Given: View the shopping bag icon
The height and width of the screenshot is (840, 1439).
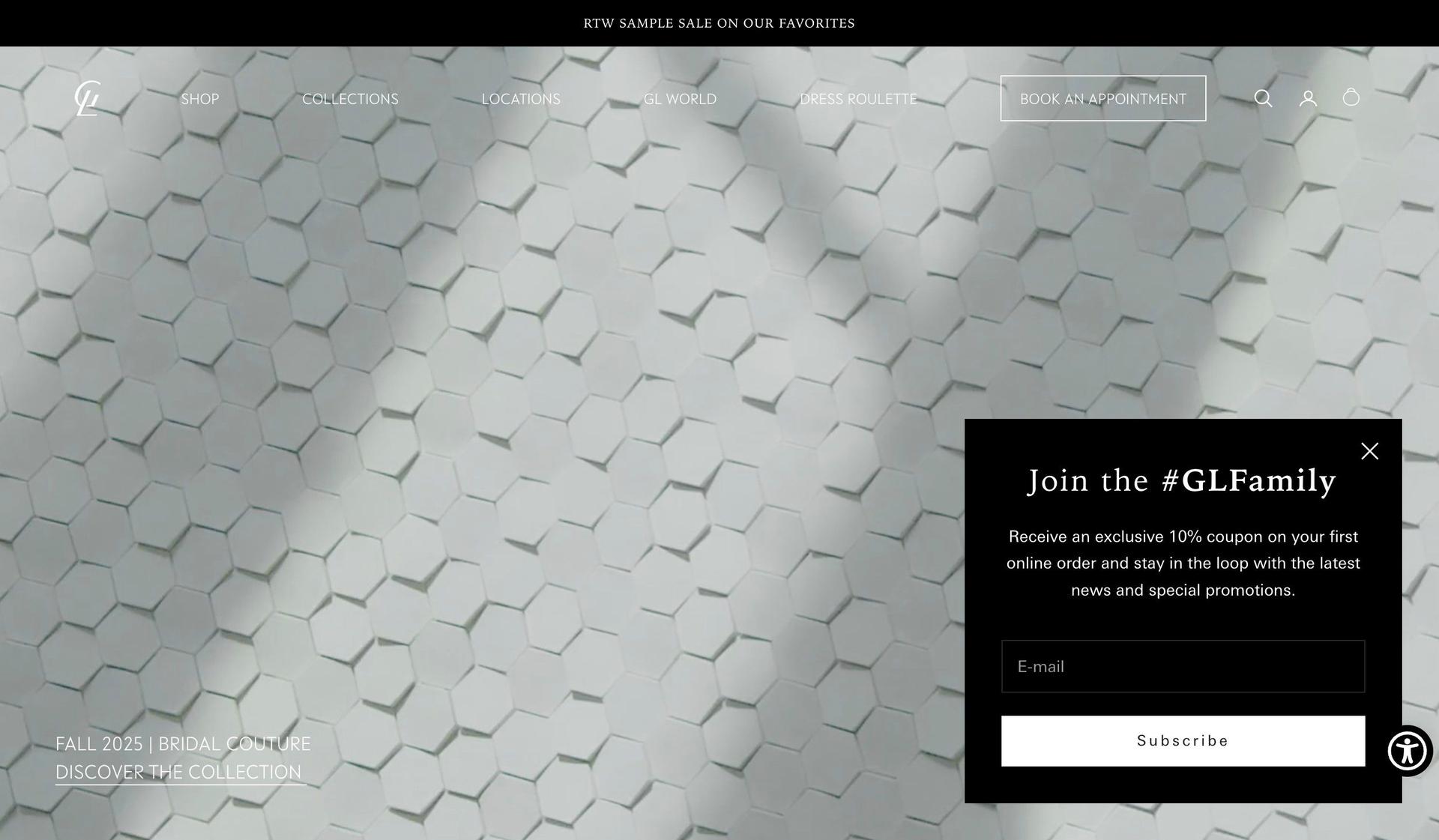Looking at the screenshot, I should (x=1351, y=97).
